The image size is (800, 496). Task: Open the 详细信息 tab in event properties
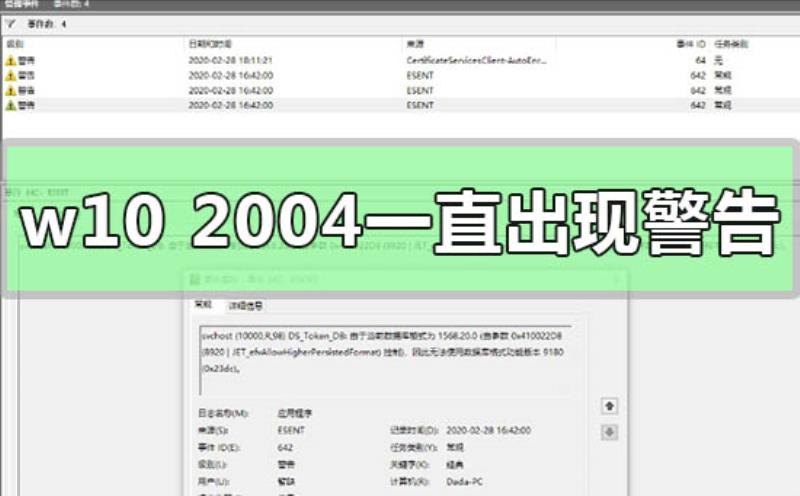click(x=246, y=306)
